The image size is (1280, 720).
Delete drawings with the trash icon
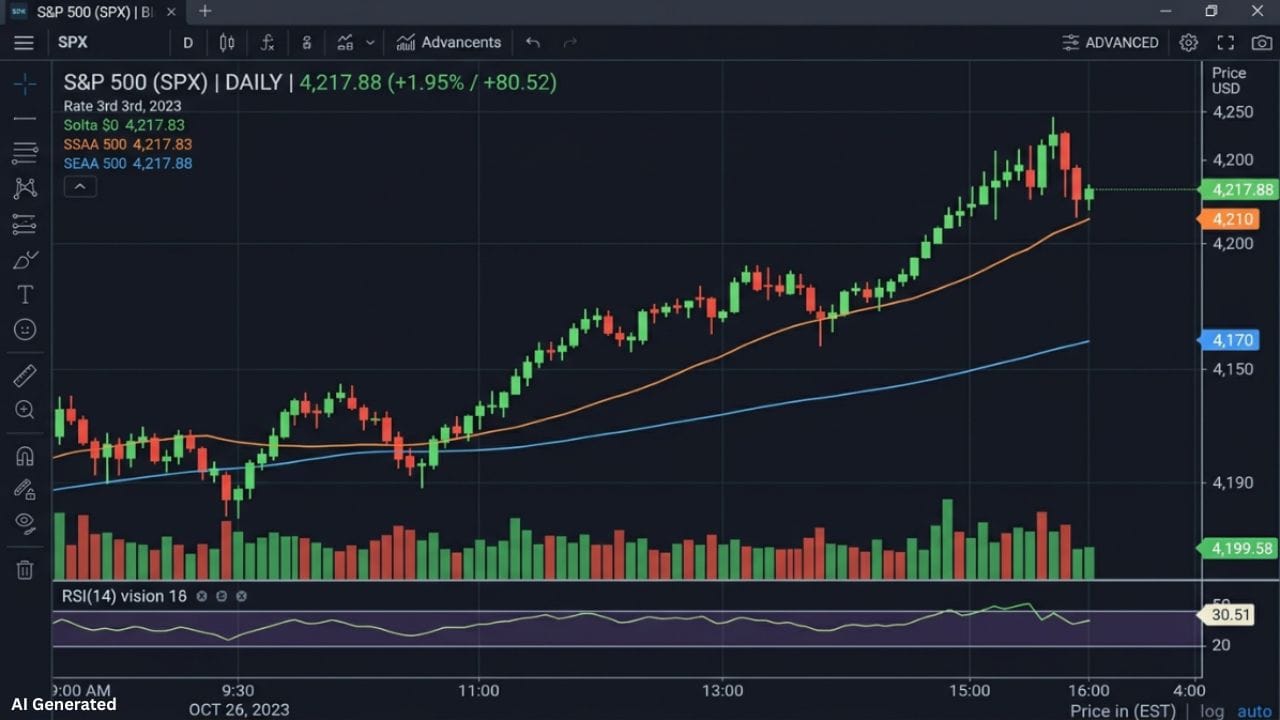(25, 569)
